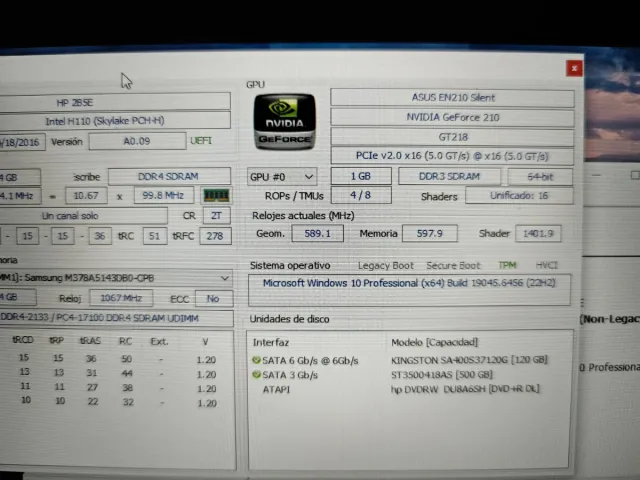The height and width of the screenshot is (480, 640).
Task: Click the 1 GB video memory field
Action: (361, 176)
